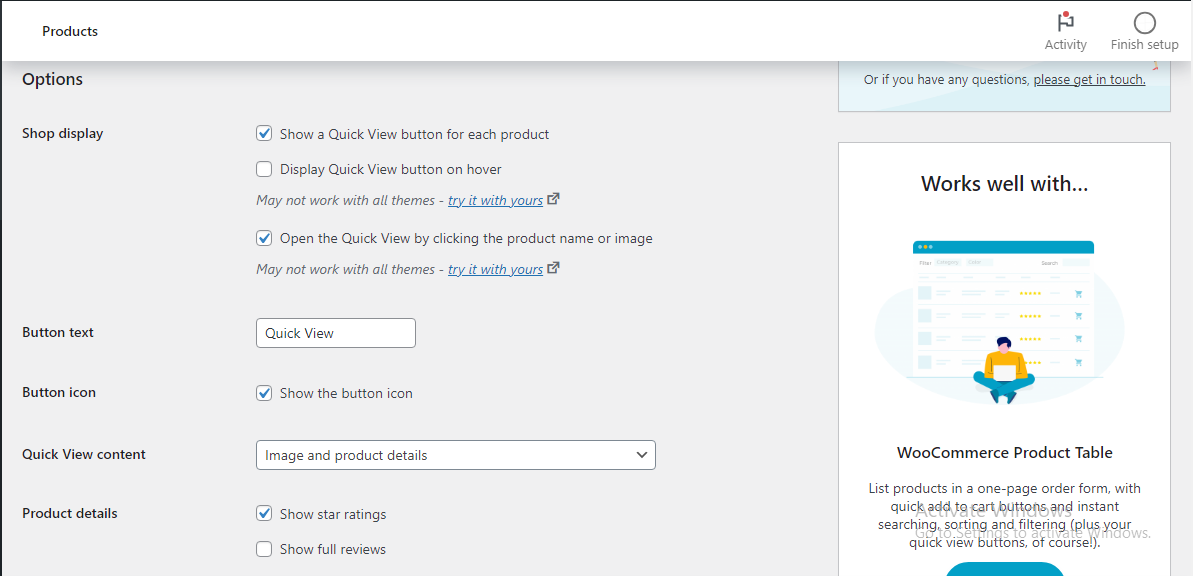Click the WooCommerce Product Table heading
1193x576 pixels.
click(x=1004, y=452)
